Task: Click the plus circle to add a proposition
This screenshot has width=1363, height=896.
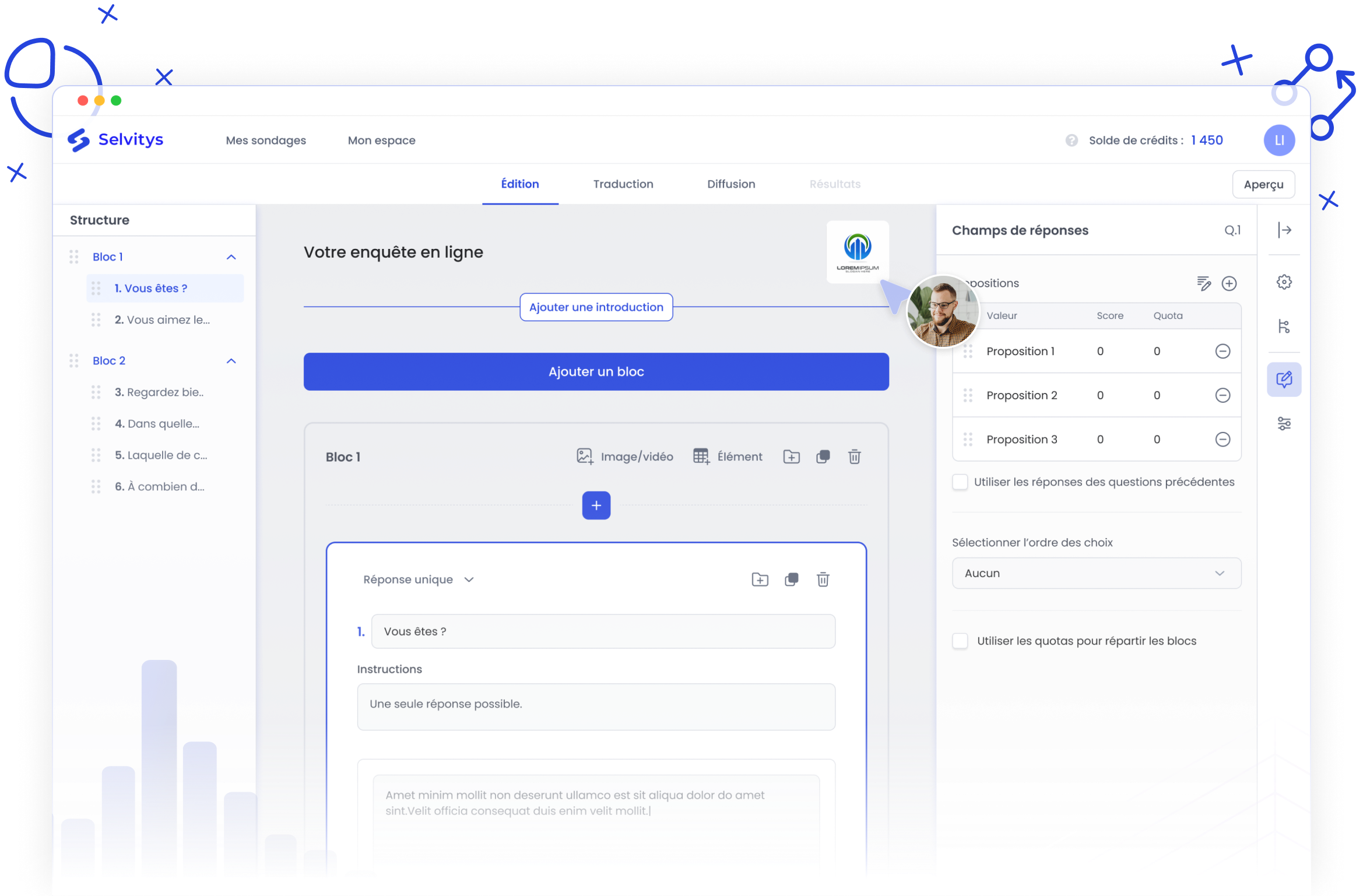Action: (x=1229, y=284)
